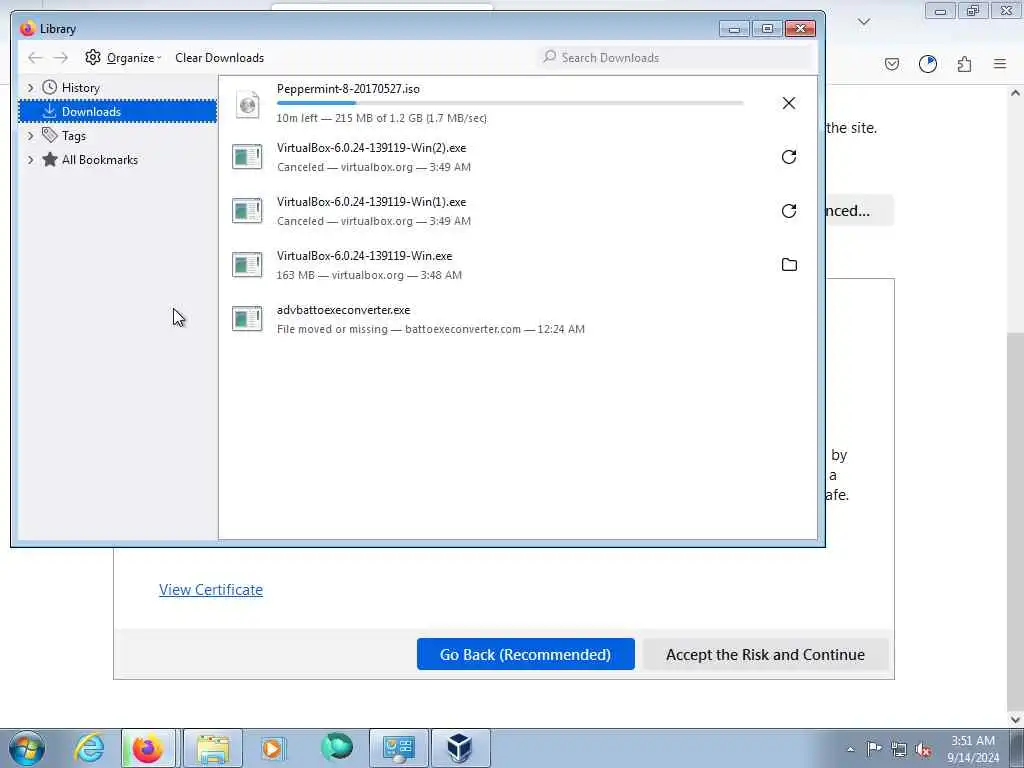Select Peppermint-8-20170527.iso filename
1024x768 pixels.
(x=348, y=89)
